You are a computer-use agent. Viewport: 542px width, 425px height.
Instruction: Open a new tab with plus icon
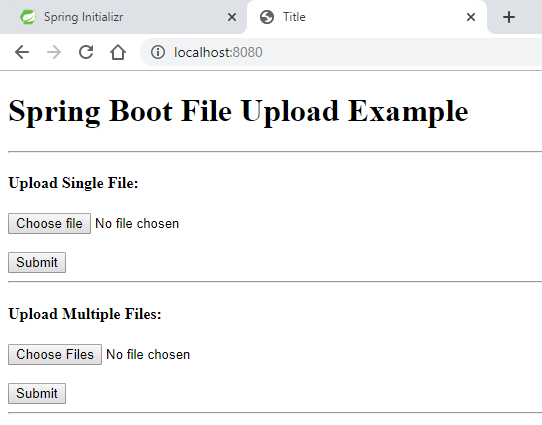509,17
